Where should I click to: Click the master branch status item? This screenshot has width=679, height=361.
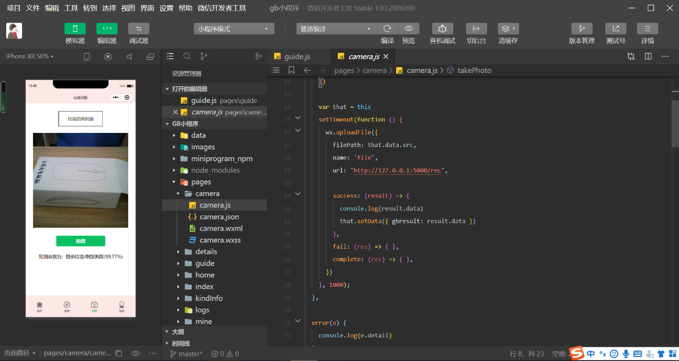(x=186, y=354)
